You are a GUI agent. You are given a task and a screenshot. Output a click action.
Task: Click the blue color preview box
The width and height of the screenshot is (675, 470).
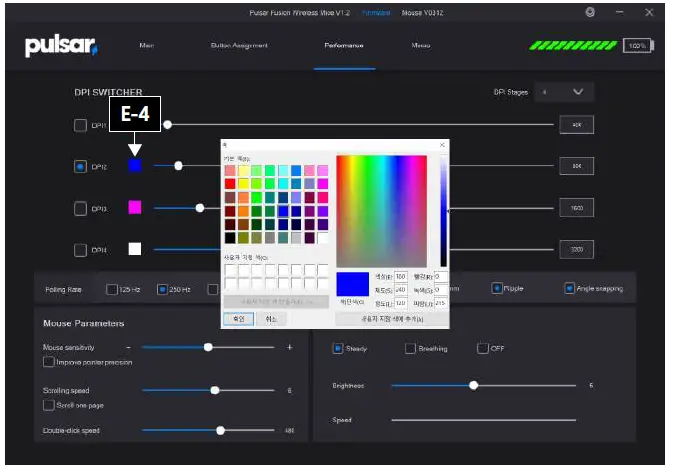353,284
